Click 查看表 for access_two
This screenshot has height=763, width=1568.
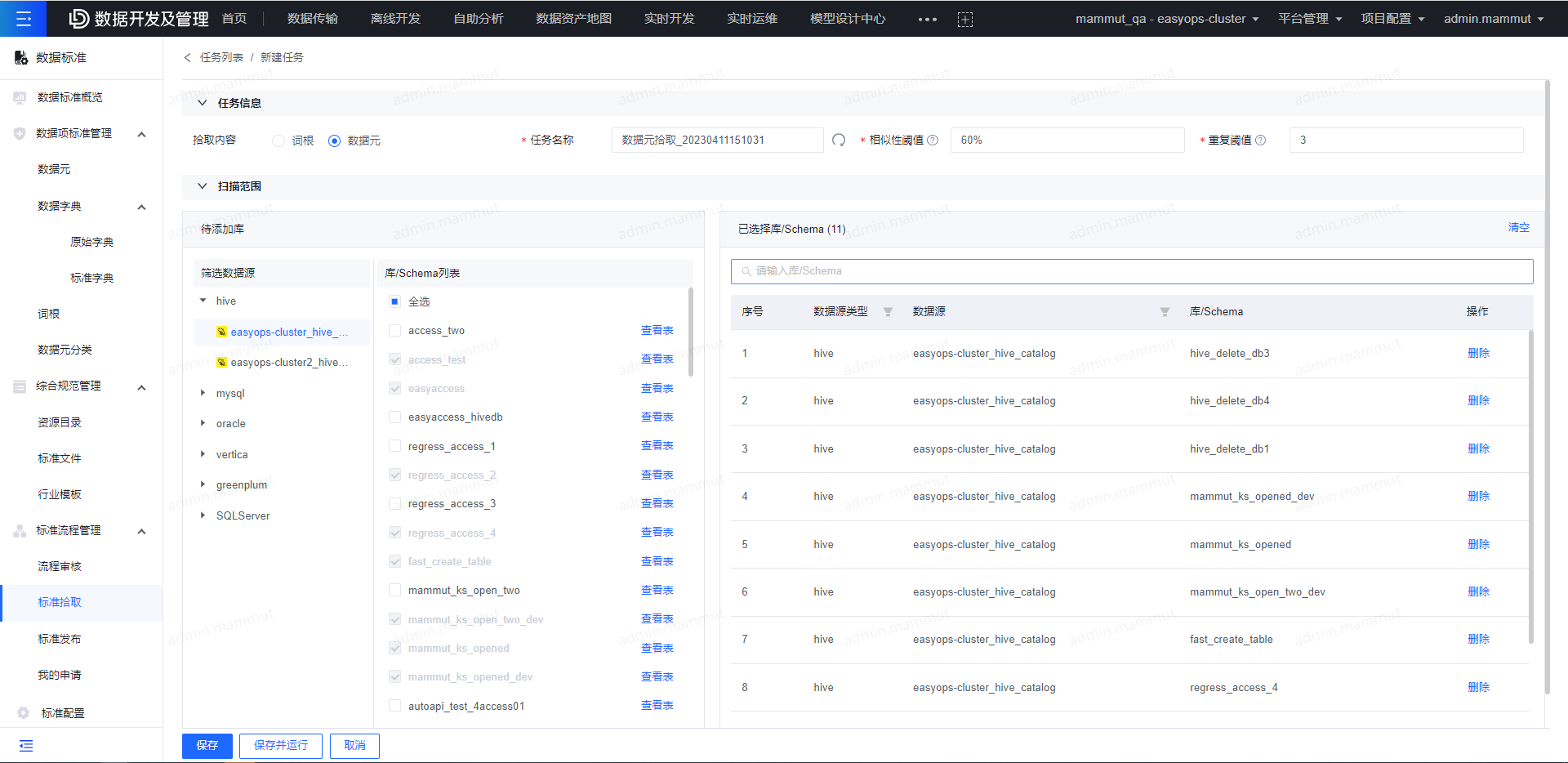[x=657, y=331]
